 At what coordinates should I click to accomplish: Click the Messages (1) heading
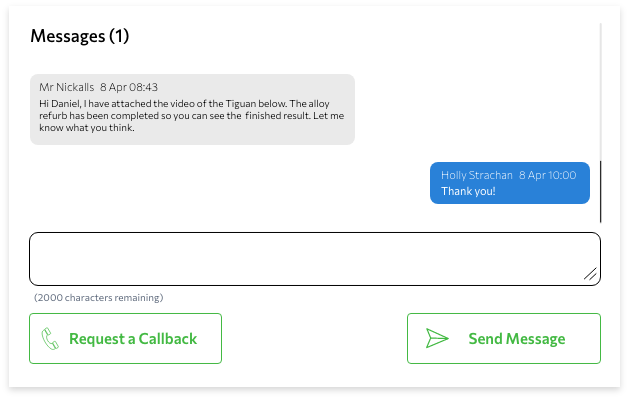(80, 36)
